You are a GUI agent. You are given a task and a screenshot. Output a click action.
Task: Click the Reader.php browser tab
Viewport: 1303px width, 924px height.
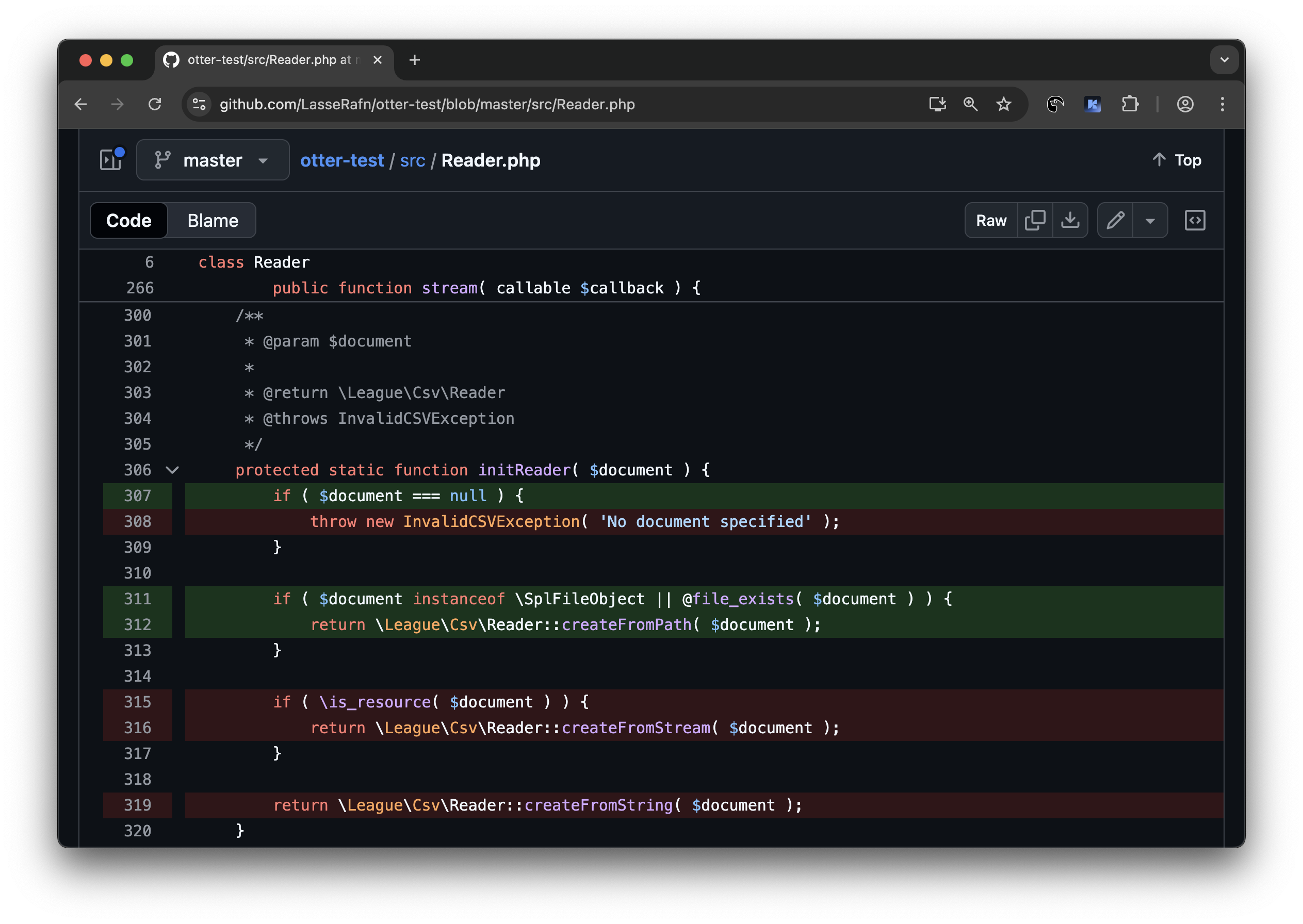point(268,60)
